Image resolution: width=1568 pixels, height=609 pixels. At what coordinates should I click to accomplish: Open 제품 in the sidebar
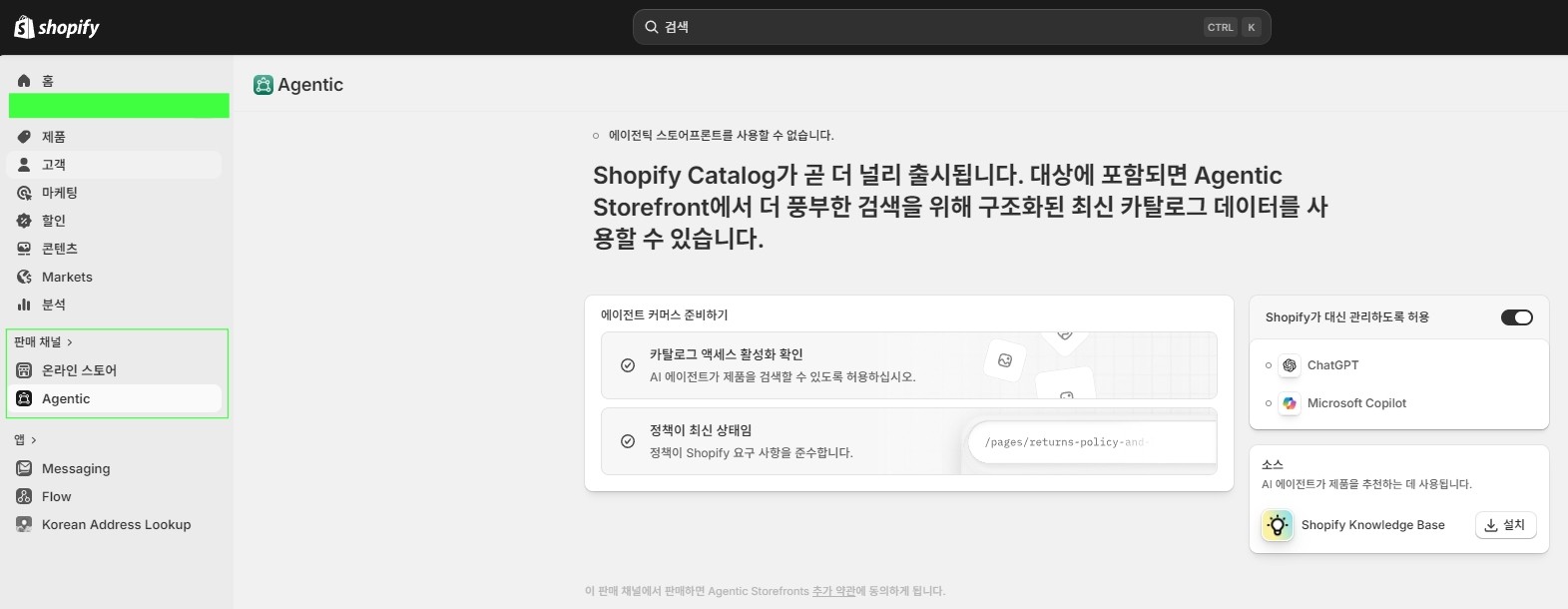click(x=114, y=137)
